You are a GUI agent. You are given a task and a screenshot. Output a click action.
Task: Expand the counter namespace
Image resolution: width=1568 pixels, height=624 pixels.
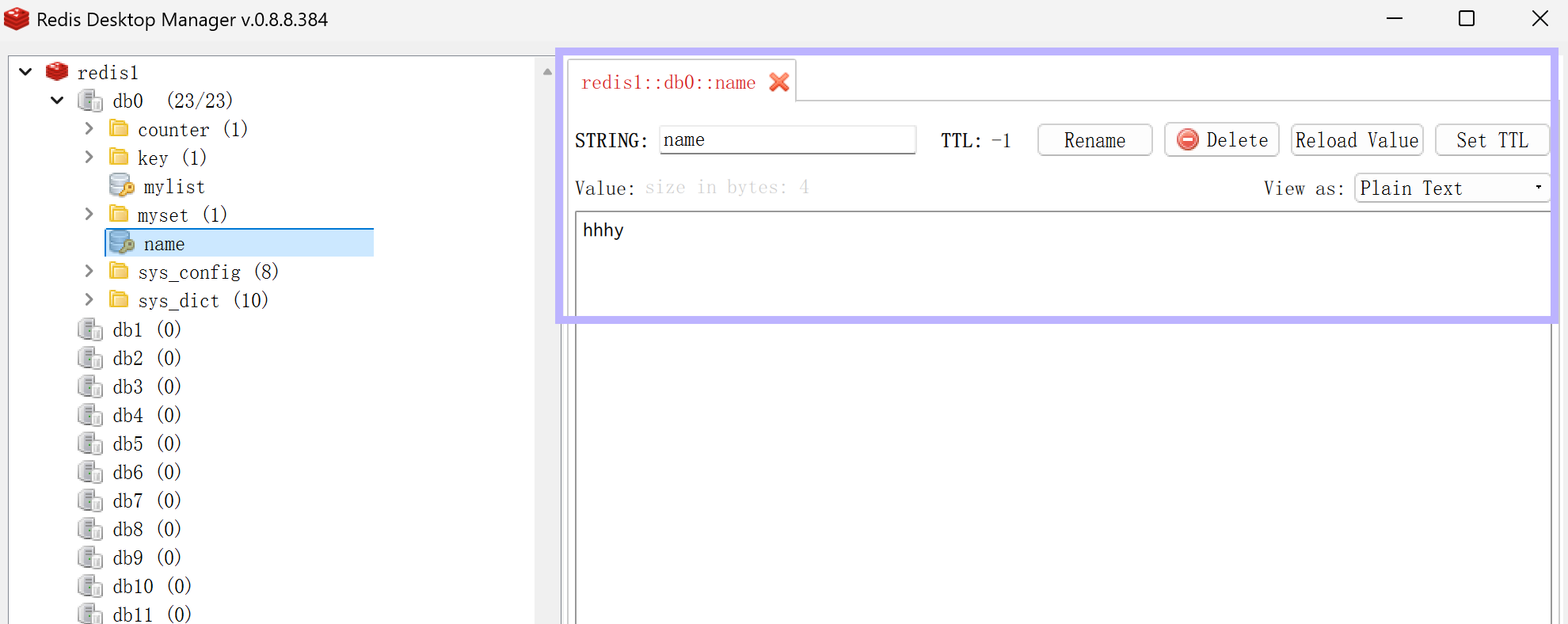coord(89,128)
